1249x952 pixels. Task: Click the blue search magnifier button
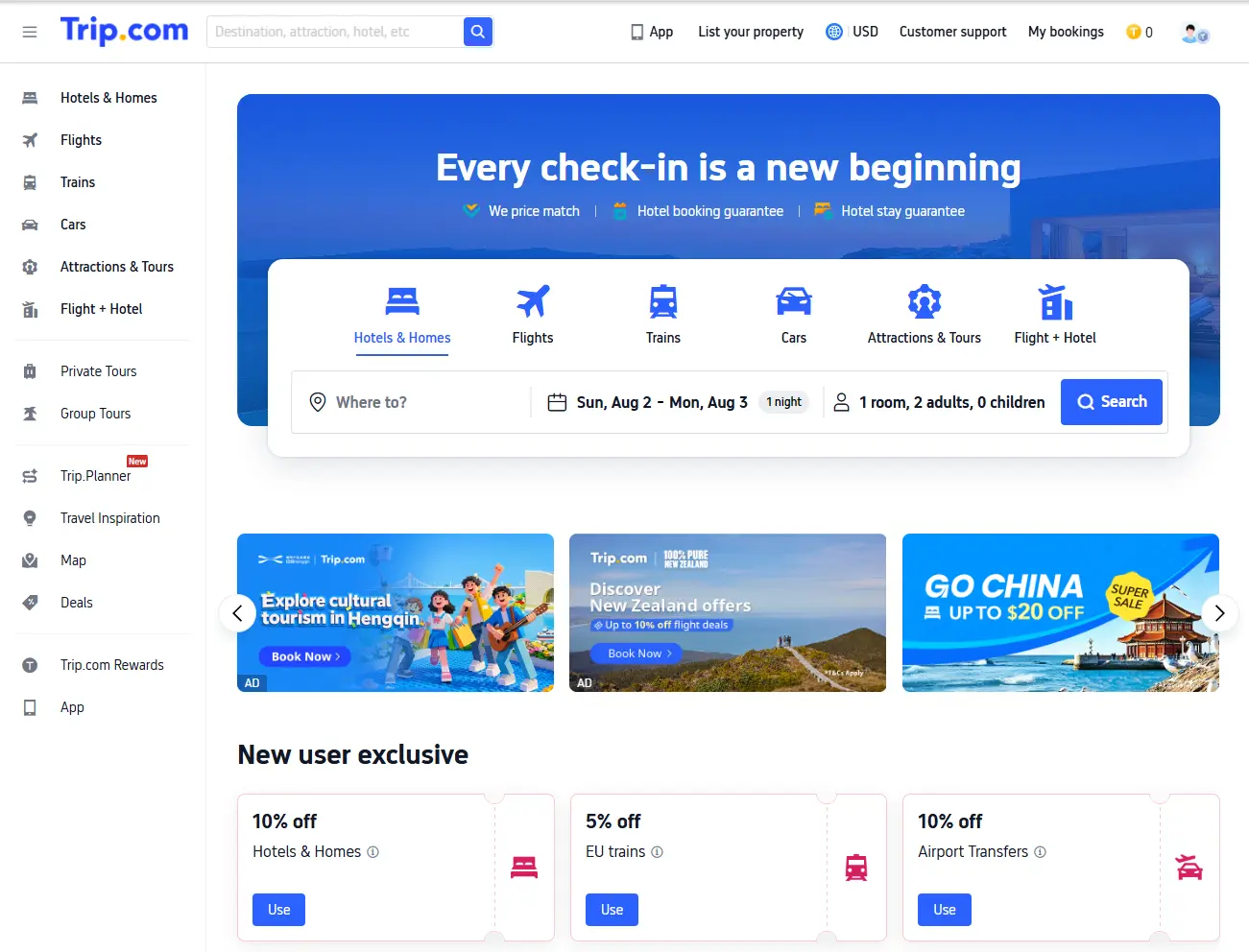tap(478, 32)
